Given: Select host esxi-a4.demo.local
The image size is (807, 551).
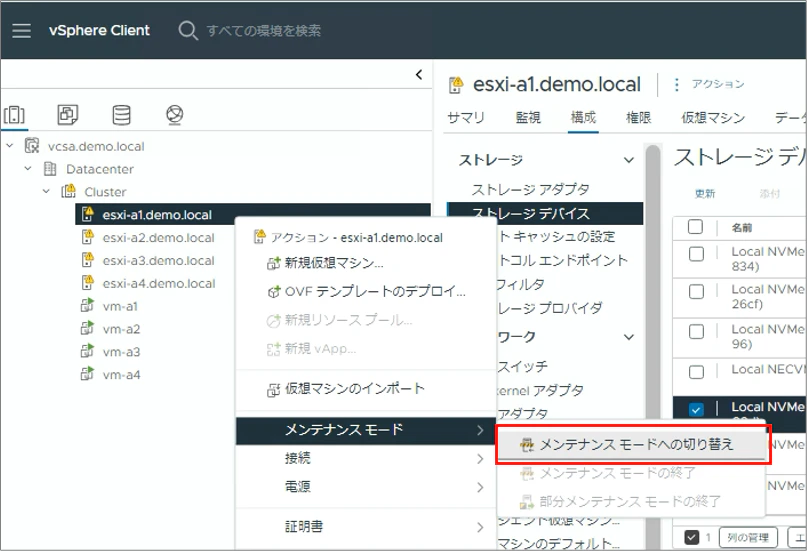Looking at the screenshot, I should click(159, 283).
